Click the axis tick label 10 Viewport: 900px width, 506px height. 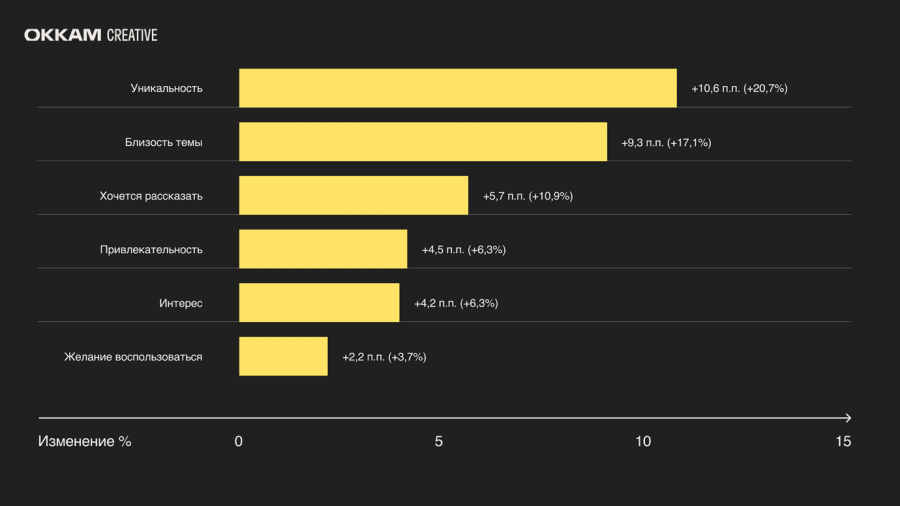point(643,441)
